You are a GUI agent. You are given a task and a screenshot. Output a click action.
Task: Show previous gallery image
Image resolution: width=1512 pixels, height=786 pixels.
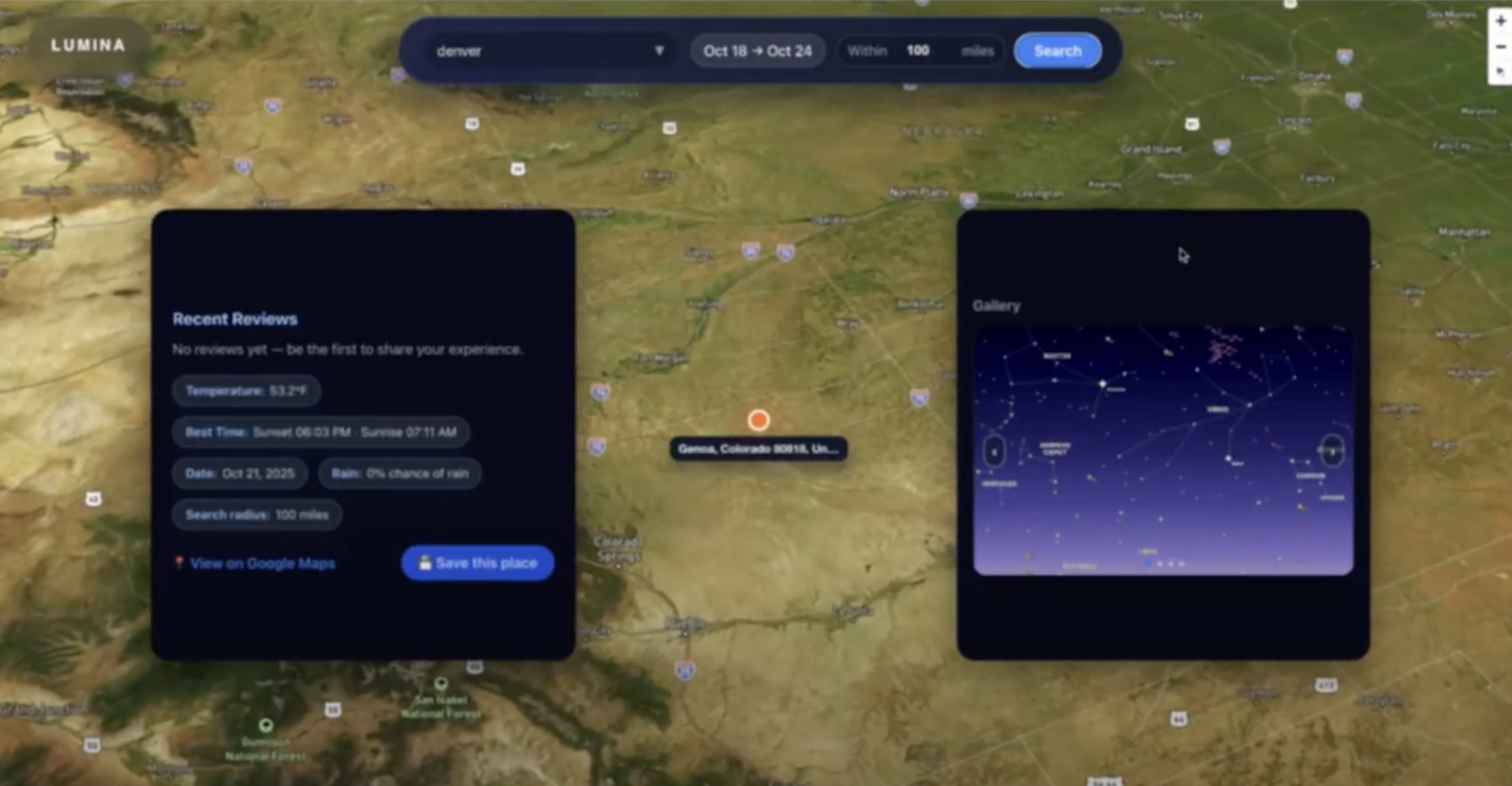994,452
